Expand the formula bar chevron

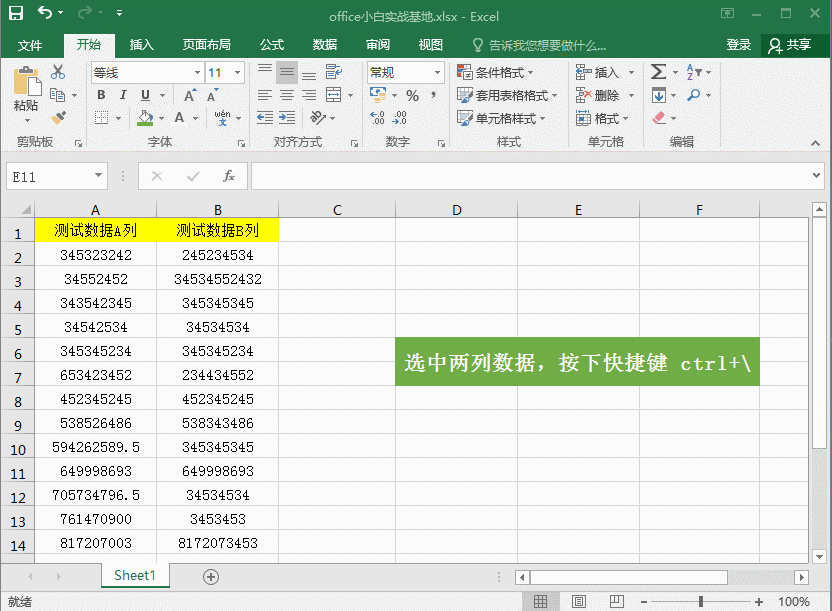coord(817,176)
